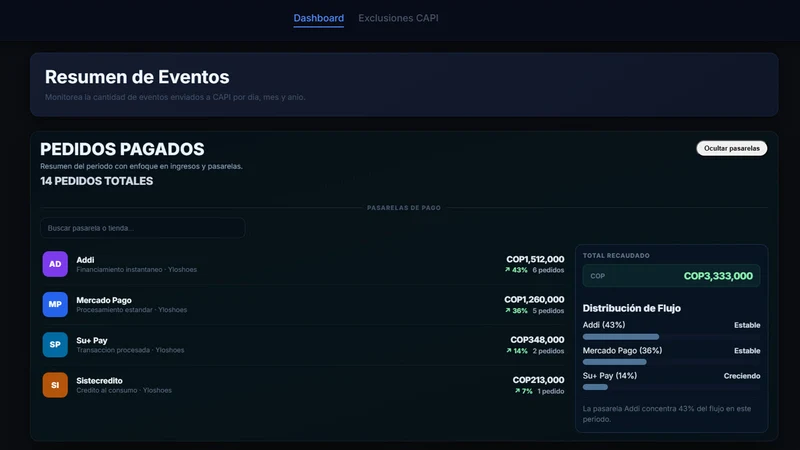
Task: Click the 2 pedidos count
Action: coord(548,351)
